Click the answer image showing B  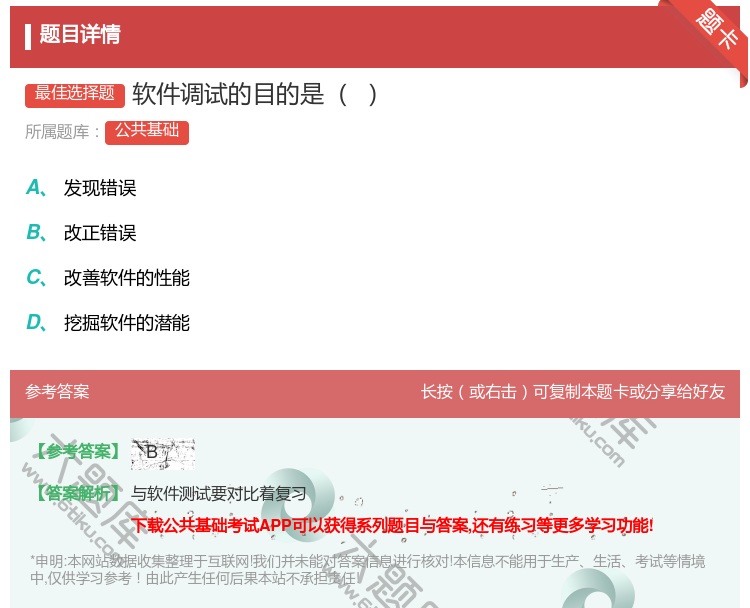[x=163, y=453]
